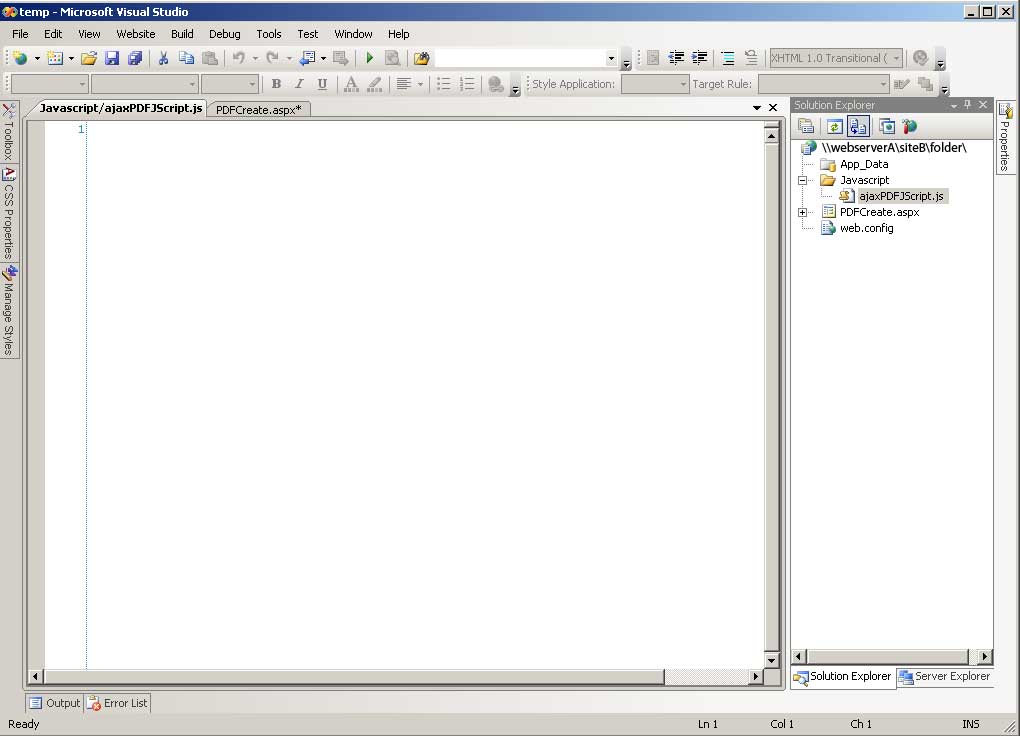The height and width of the screenshot is (736, 1020).
Task: Save the current file with the floppy icon
Action: click(112, 59)
